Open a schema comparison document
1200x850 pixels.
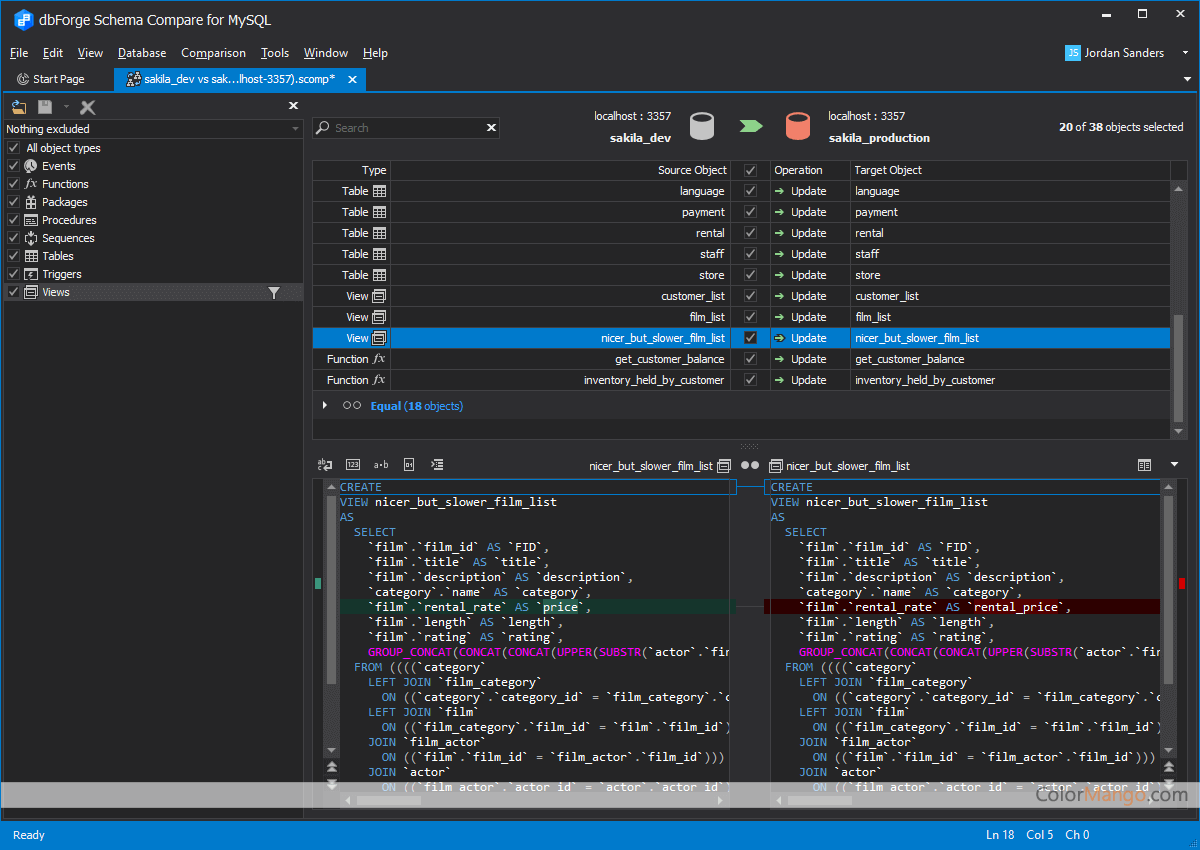tap(18, 107)
